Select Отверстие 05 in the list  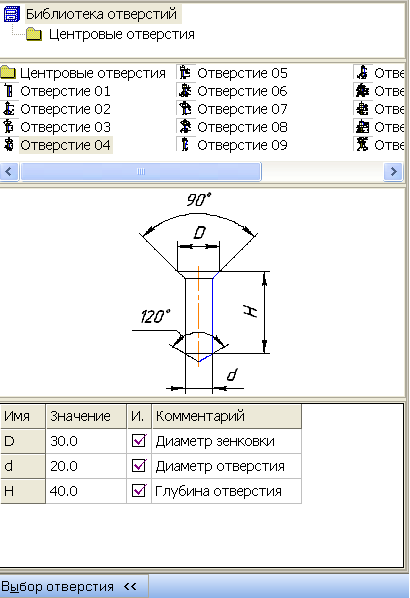pos(242,73)
